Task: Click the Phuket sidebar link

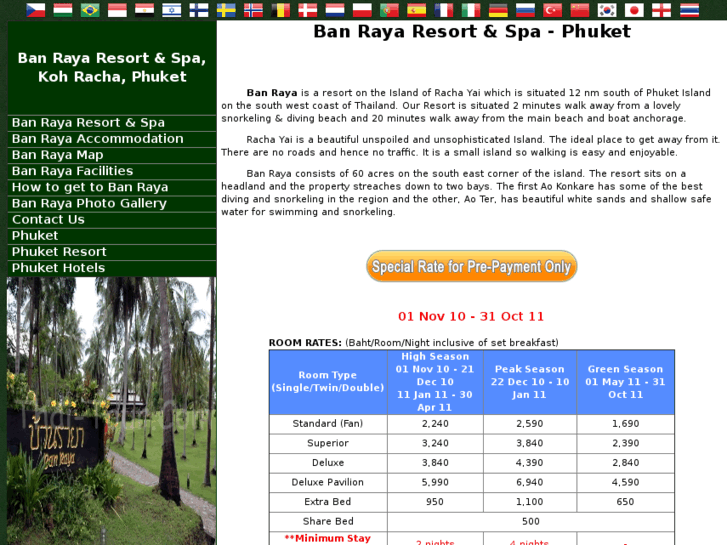Action: 112,236
